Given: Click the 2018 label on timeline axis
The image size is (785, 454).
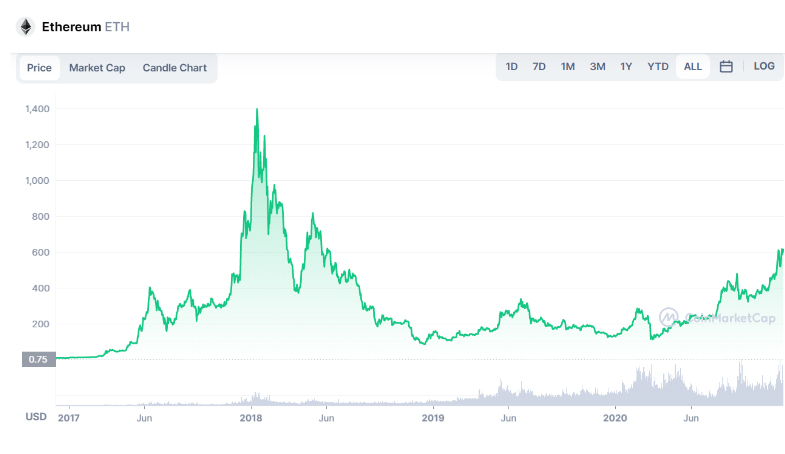Looking at the screenshot, I should [x=251, y=417].
